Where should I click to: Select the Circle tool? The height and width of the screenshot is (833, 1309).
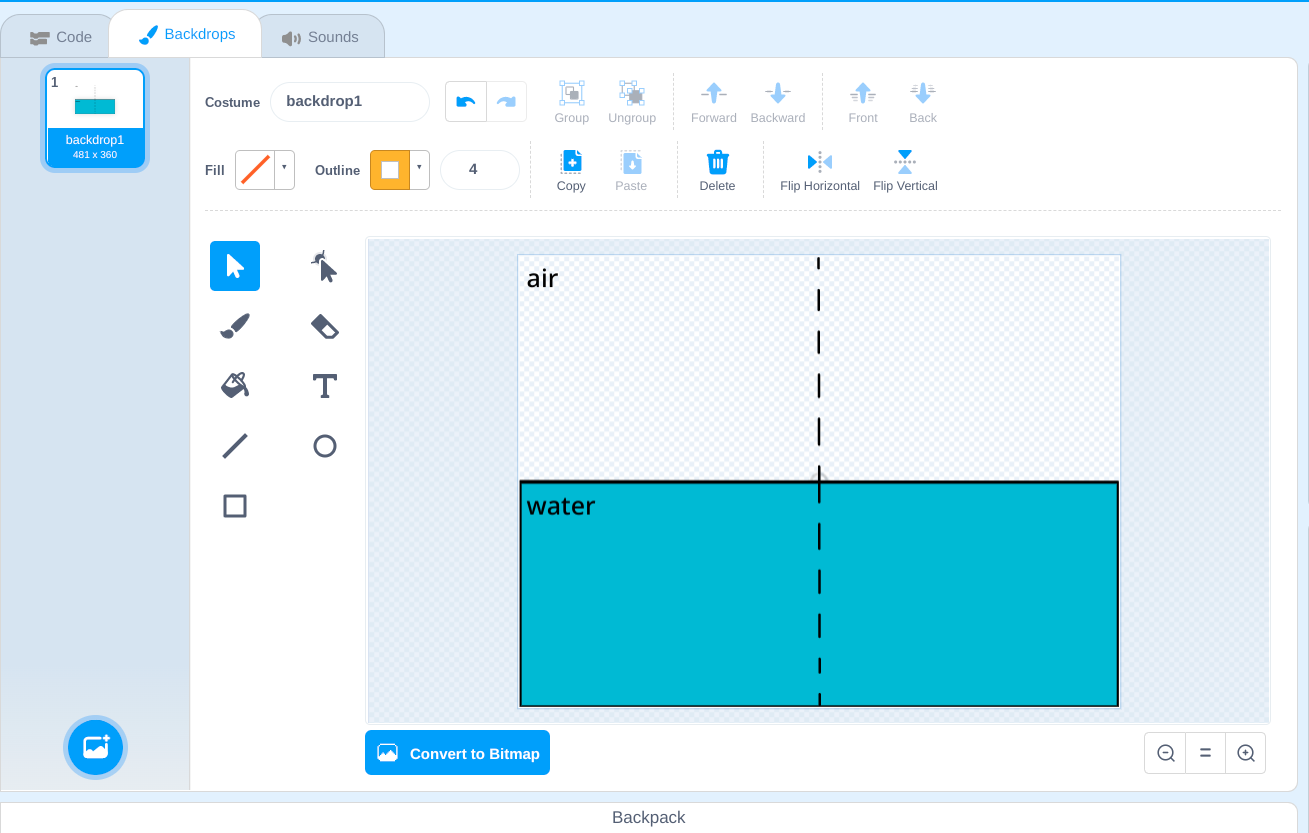pos(325,446)
